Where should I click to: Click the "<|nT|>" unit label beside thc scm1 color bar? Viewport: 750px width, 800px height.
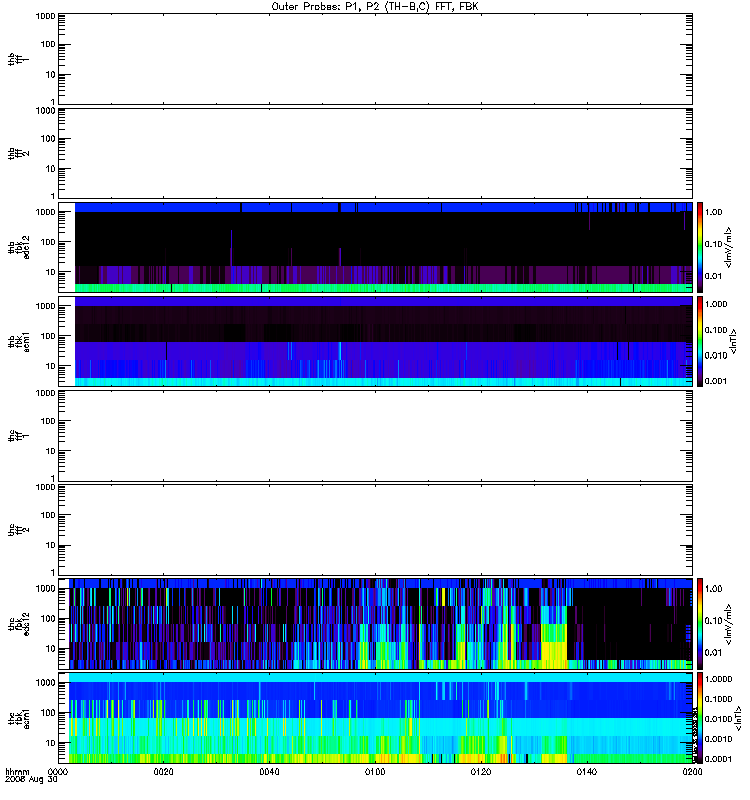coord(737,718)
